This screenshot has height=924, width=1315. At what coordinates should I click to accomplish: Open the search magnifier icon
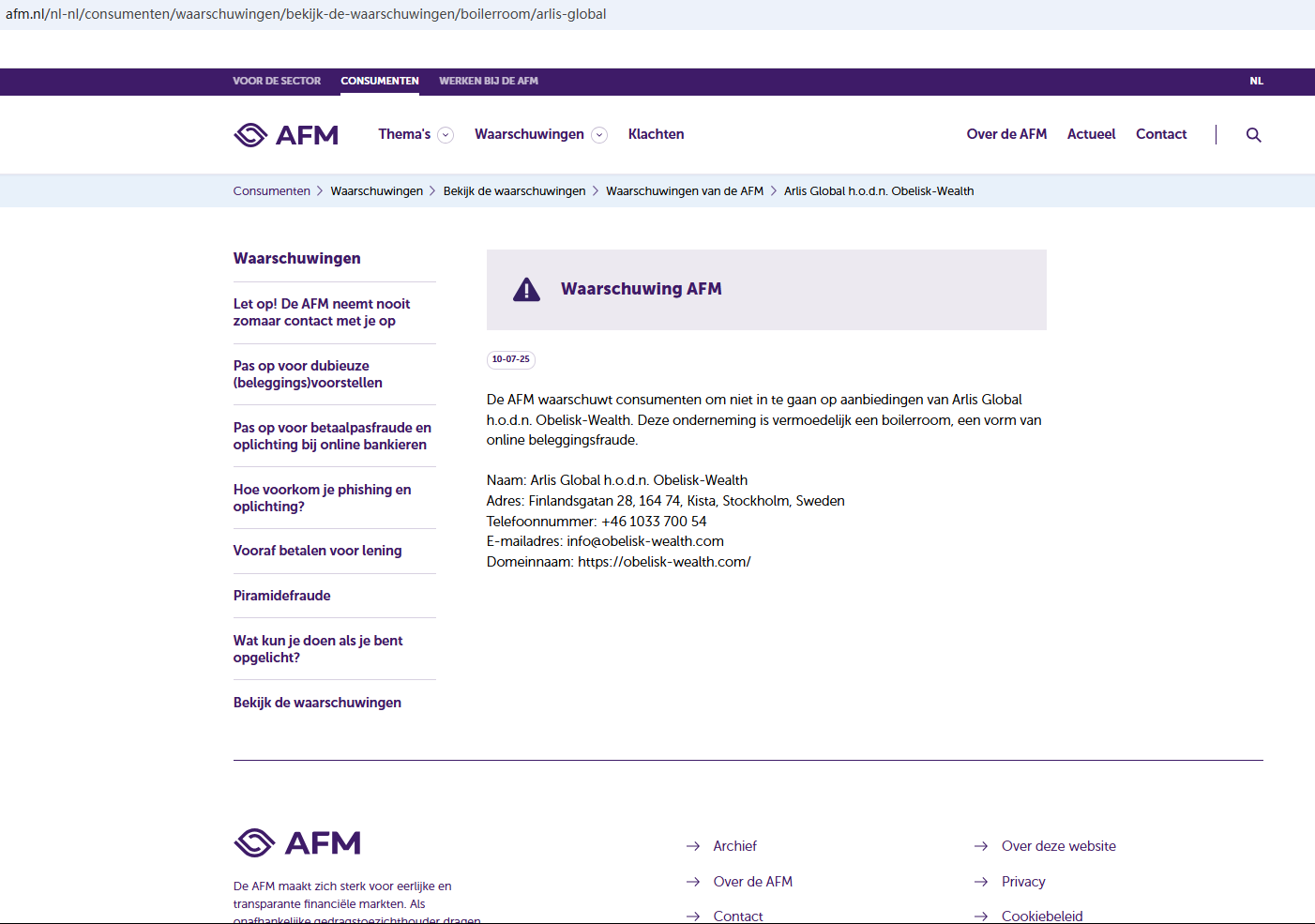tap(1253, 135)
